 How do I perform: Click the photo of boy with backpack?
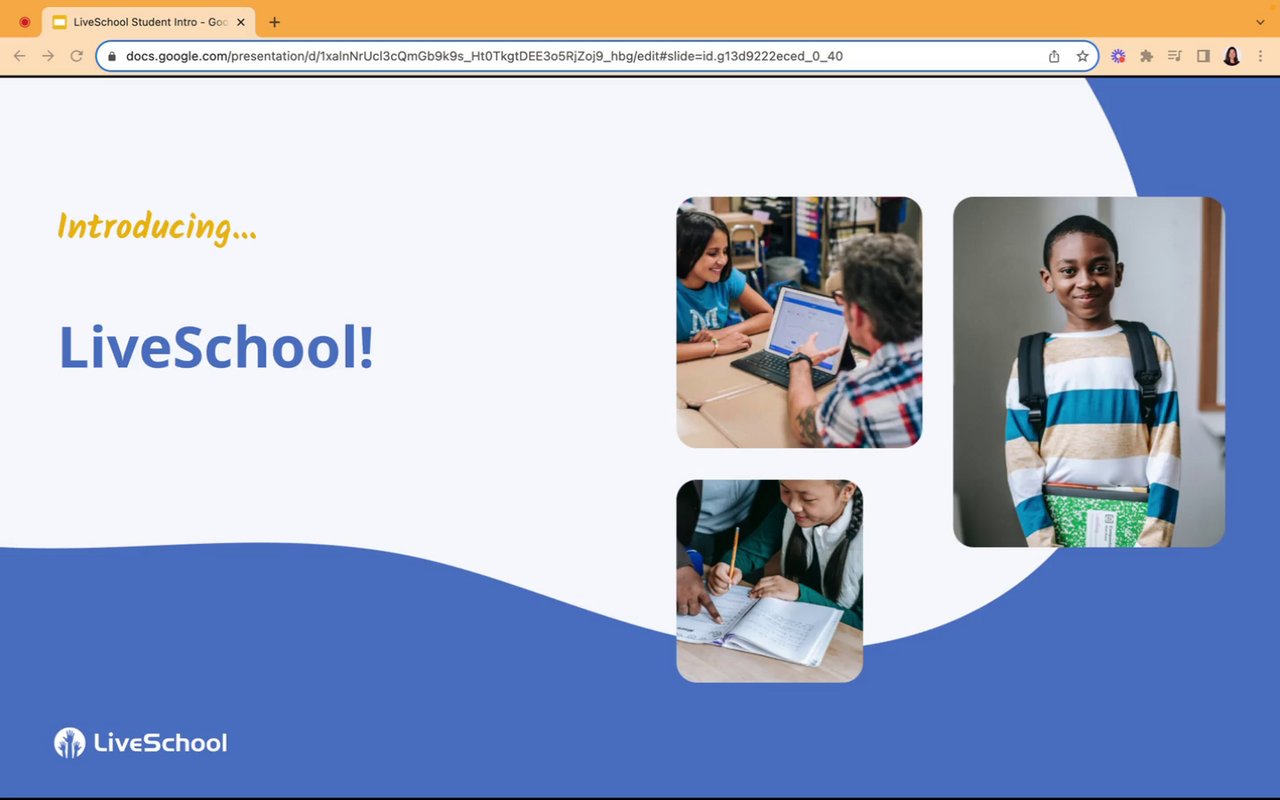pos(1089,372)
